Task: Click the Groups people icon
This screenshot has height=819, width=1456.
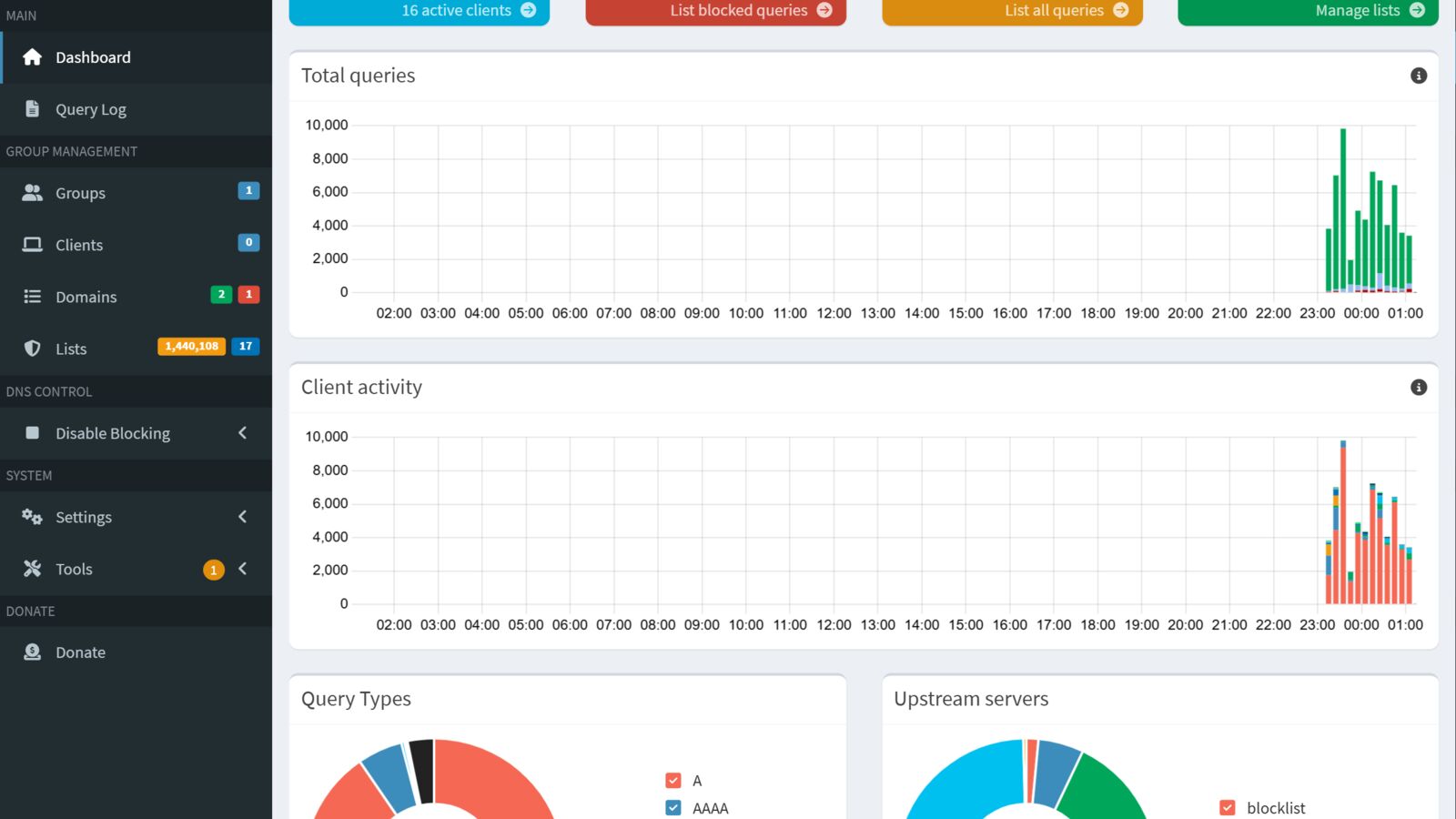Action: 32,193
